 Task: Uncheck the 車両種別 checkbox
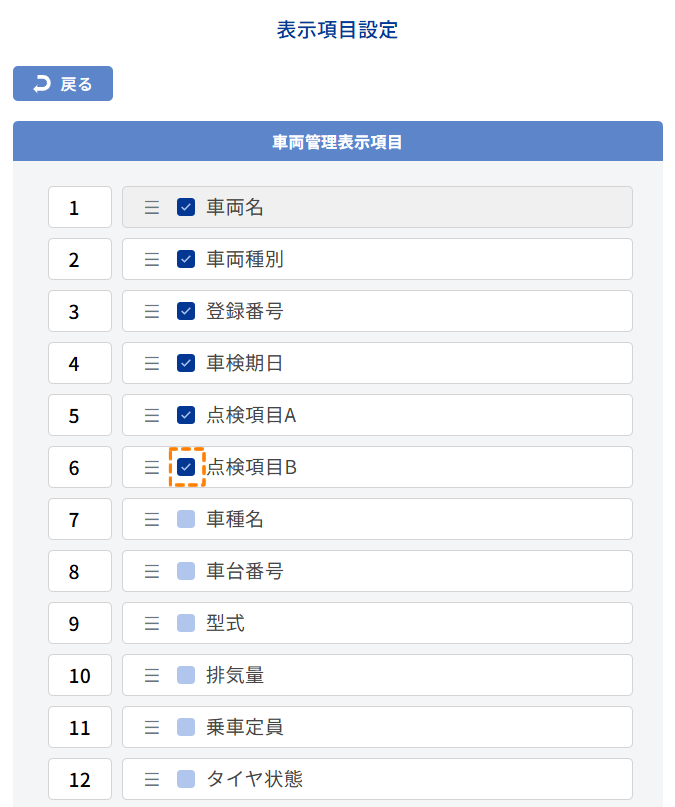pos(186,259)
